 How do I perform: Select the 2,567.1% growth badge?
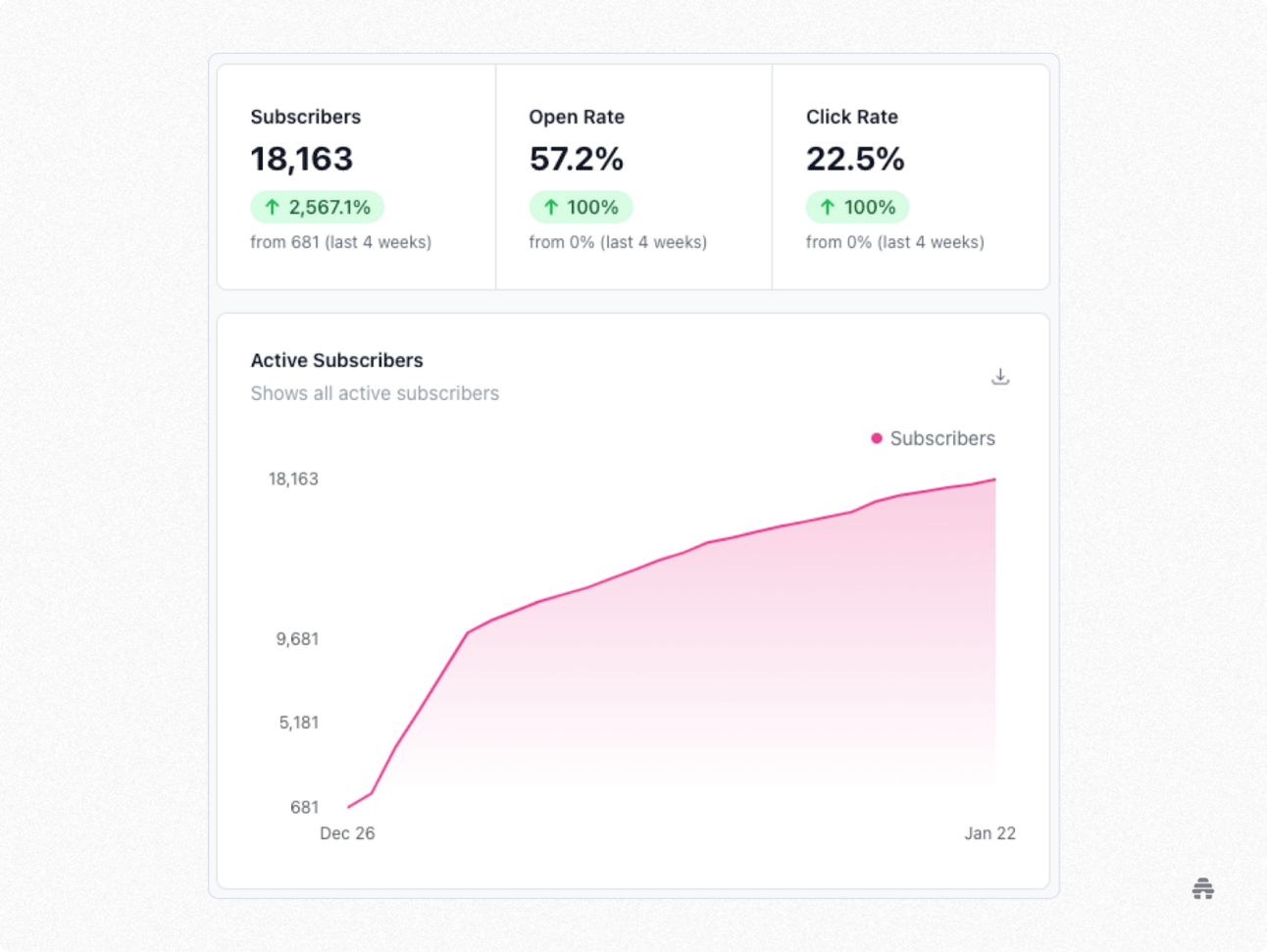317,207
